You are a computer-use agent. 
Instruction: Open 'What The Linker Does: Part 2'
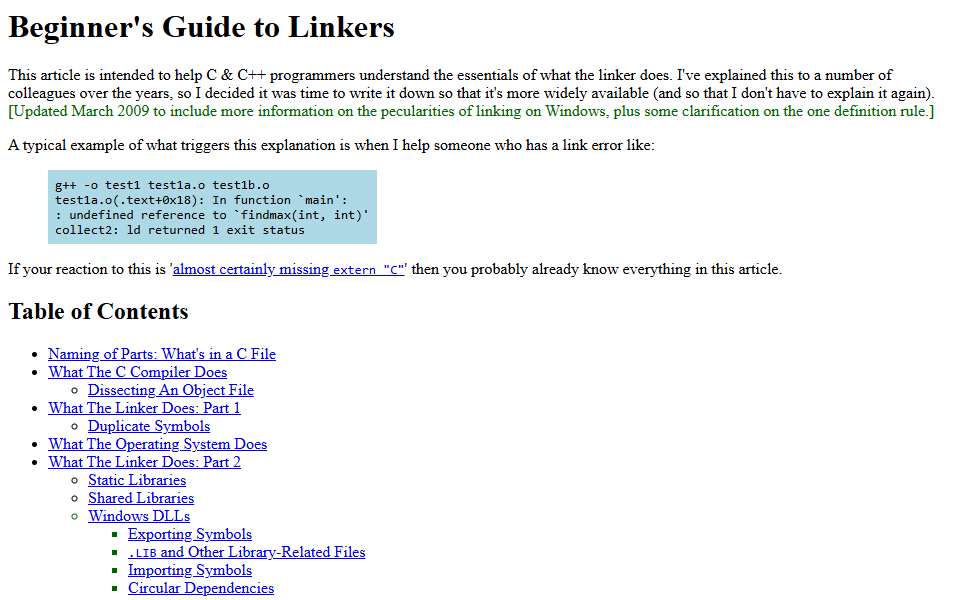click(144, 462)
